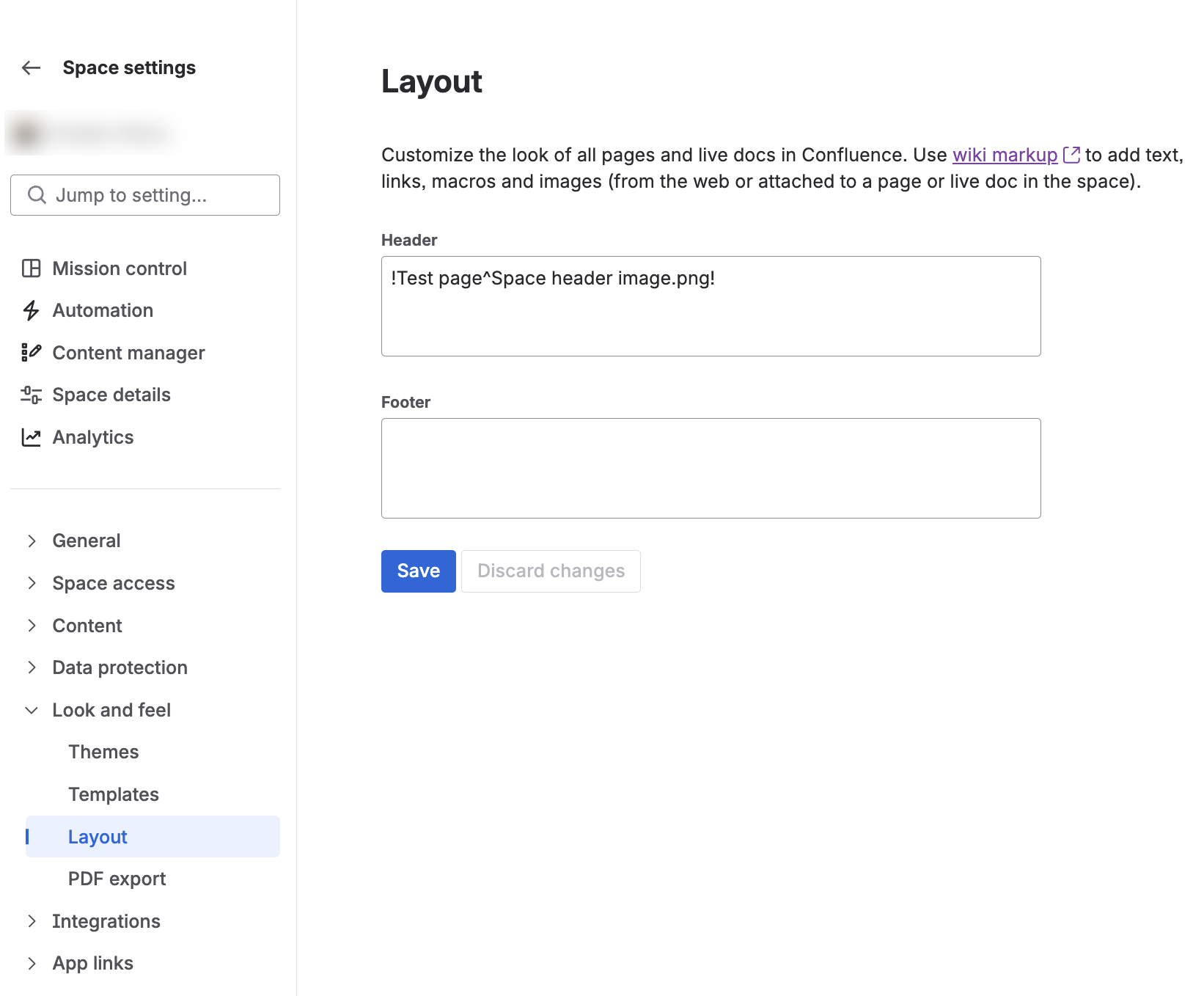
Task: Click the magnifier icon in search box
Action: point(37,195)
